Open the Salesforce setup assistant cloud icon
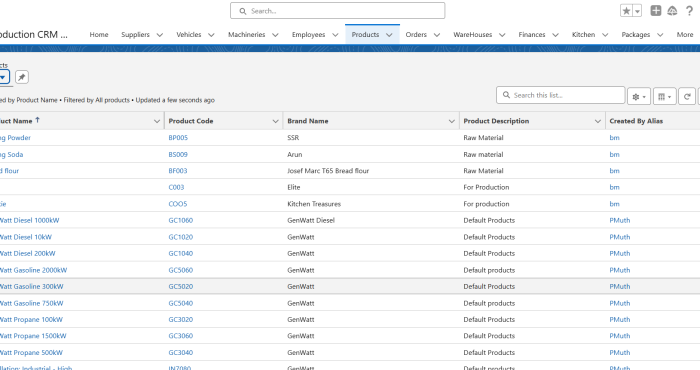Image resolution: width=700 pixels, height=370 pixels. click(672, 11)
